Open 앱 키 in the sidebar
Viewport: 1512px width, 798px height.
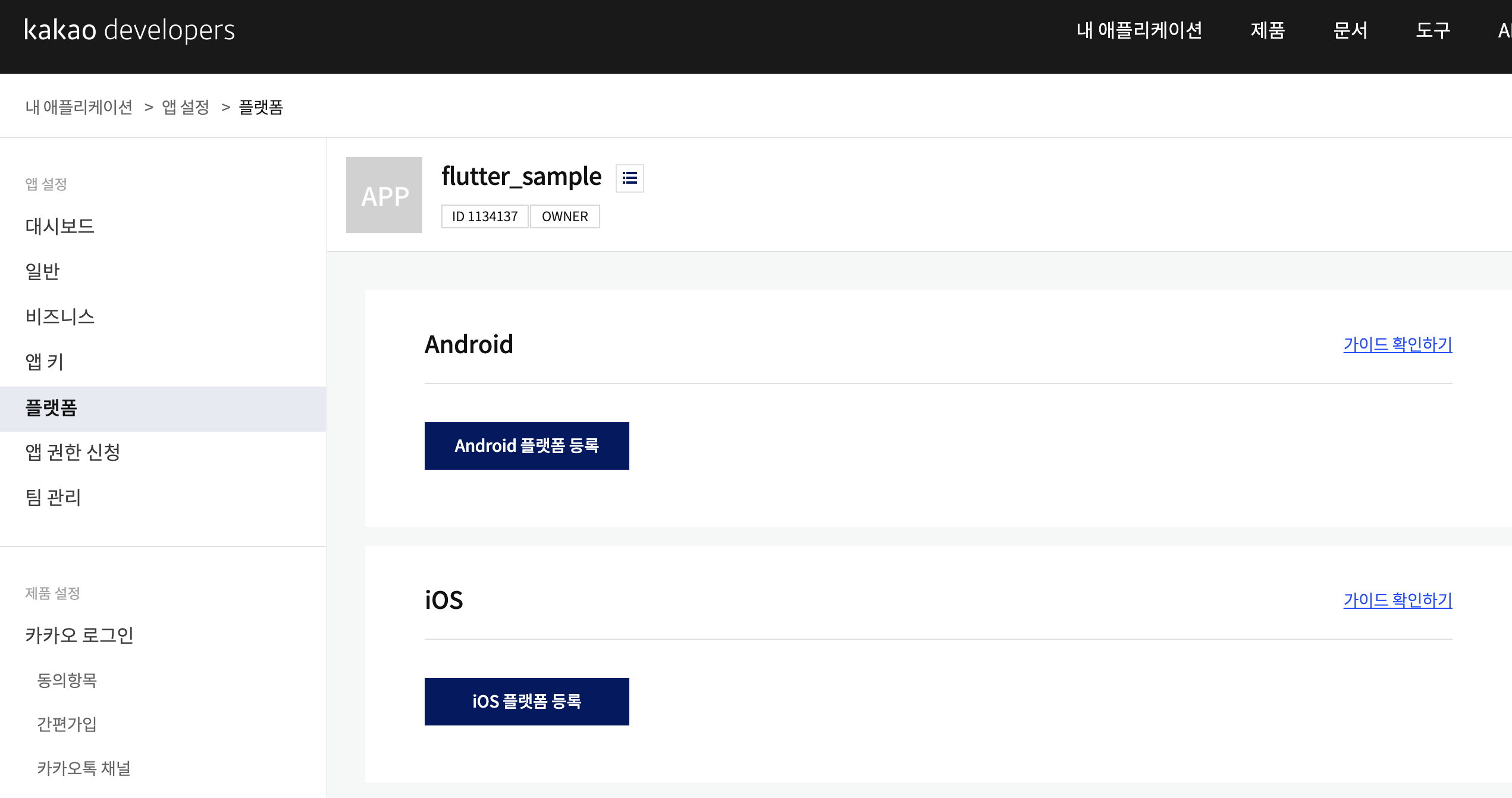(x=45, y=362)
